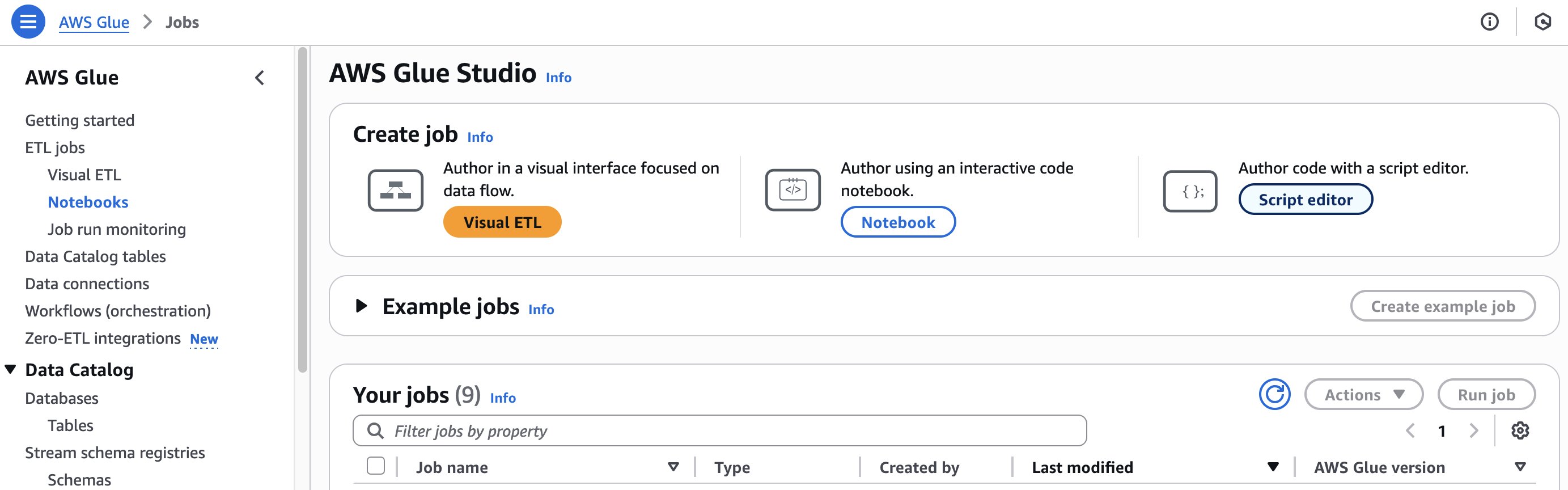Open Getting started in sidebar
Viewport: 1568px width, 490px height.
point(80,121)
